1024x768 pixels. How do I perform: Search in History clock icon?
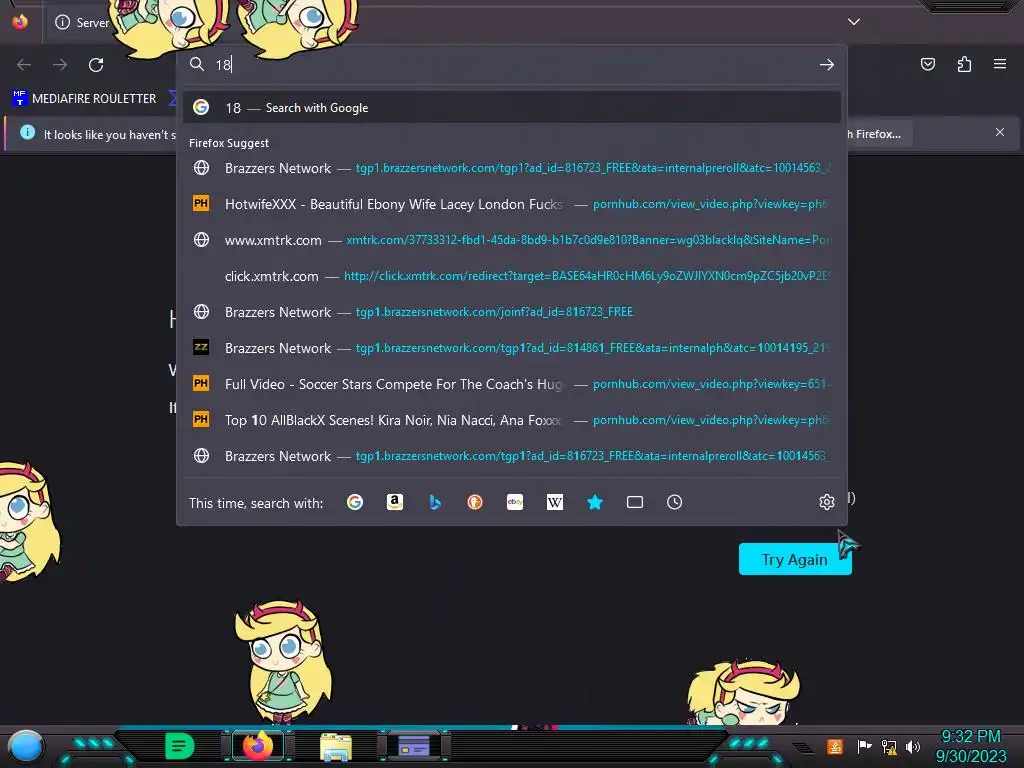(675, 502)
